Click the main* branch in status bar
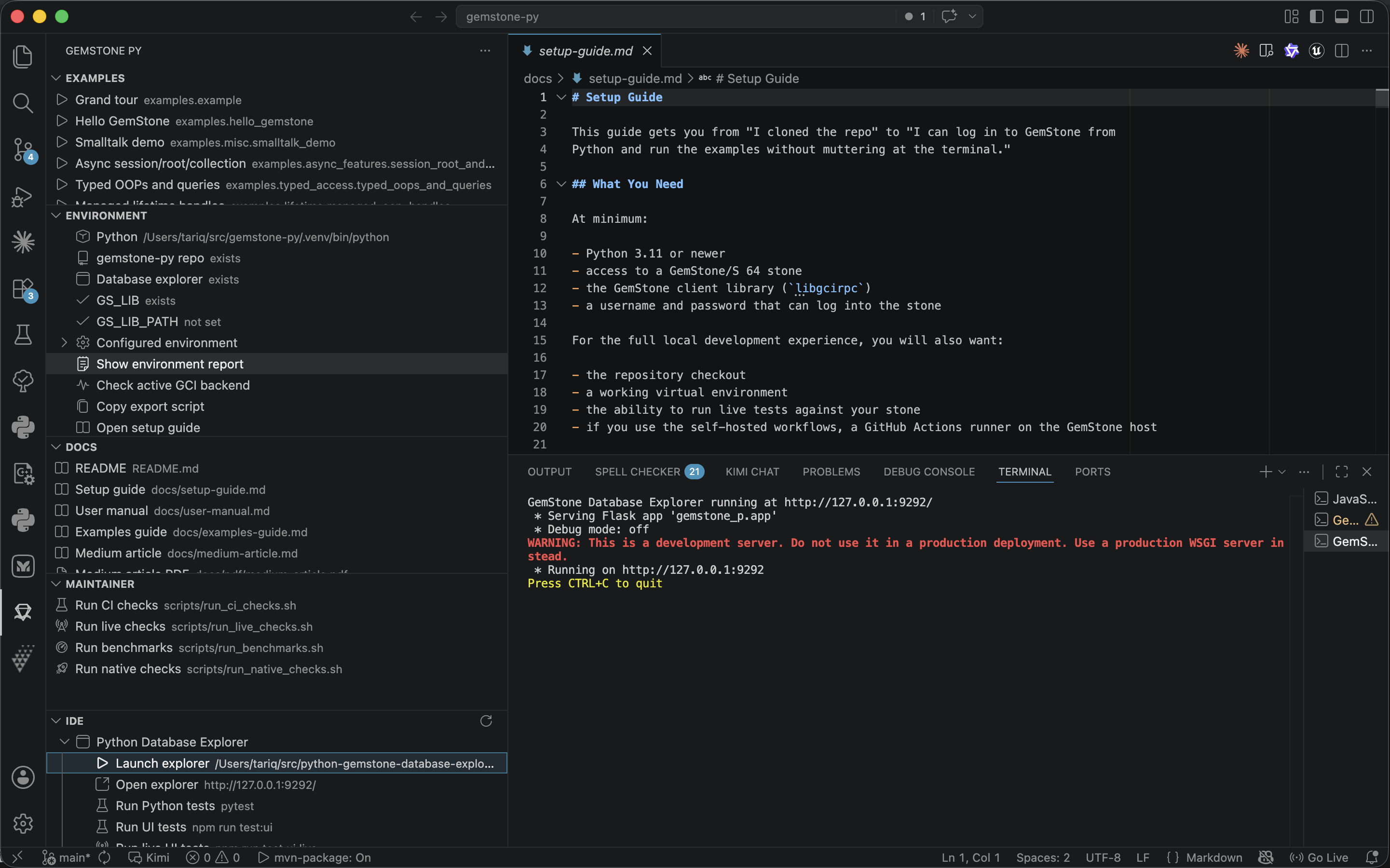This screenshot has height=868, width=1390. click(66, 857)
